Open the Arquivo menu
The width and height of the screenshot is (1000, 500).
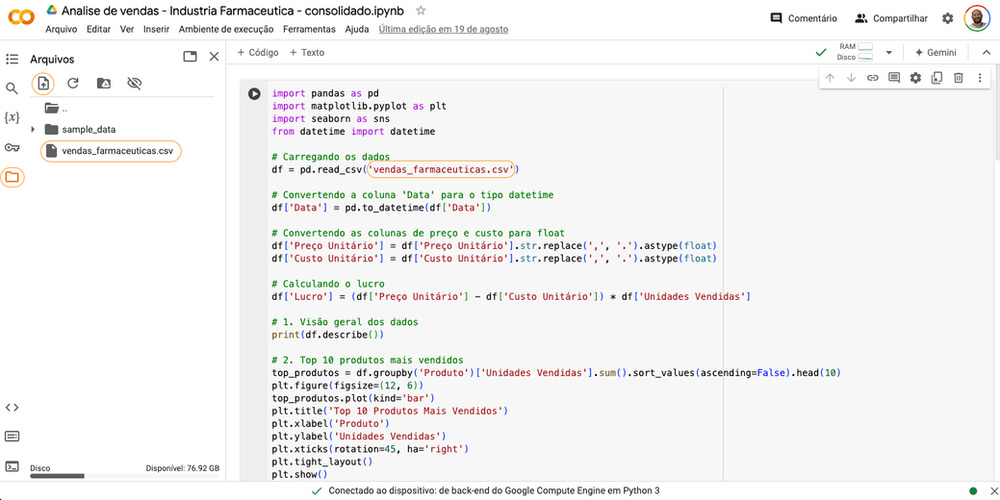coord(61,29)
